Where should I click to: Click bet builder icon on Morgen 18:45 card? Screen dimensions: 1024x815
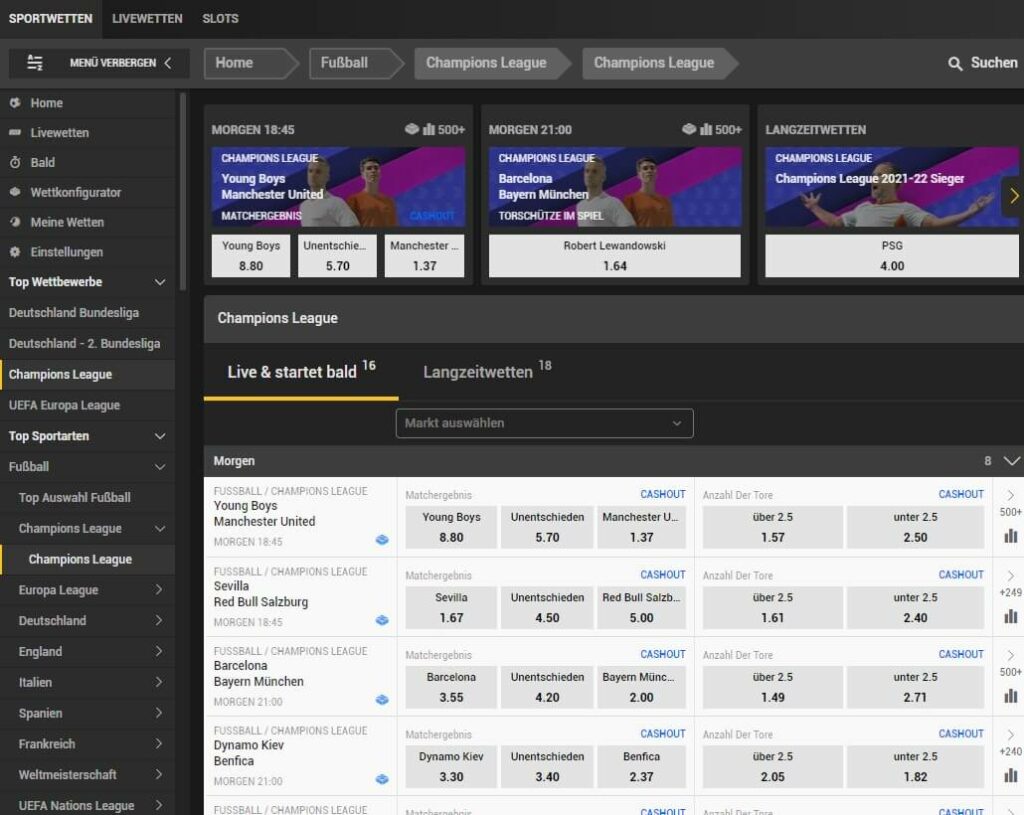pos(411,129)
